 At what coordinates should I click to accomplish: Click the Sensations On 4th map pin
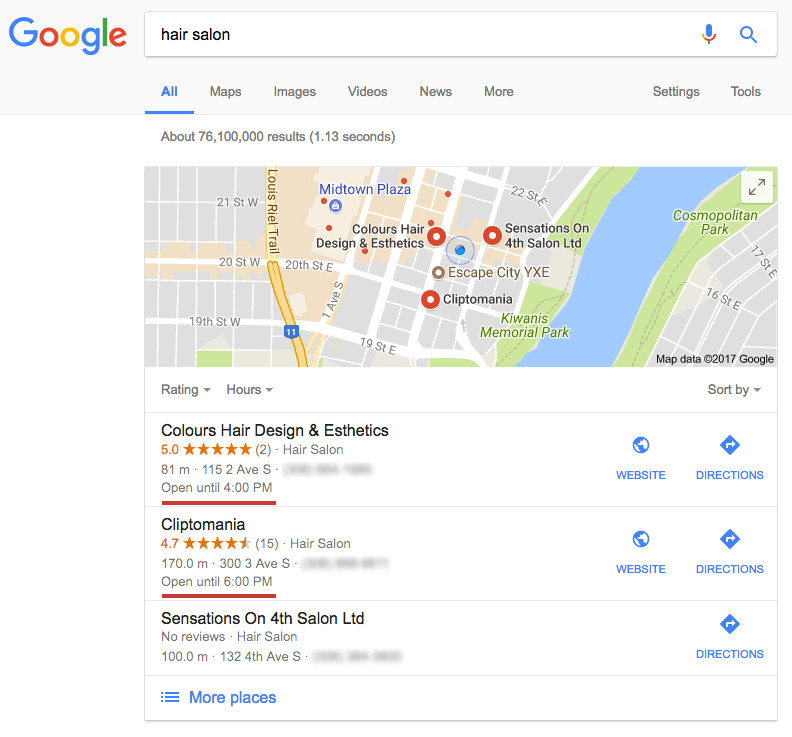492,235
